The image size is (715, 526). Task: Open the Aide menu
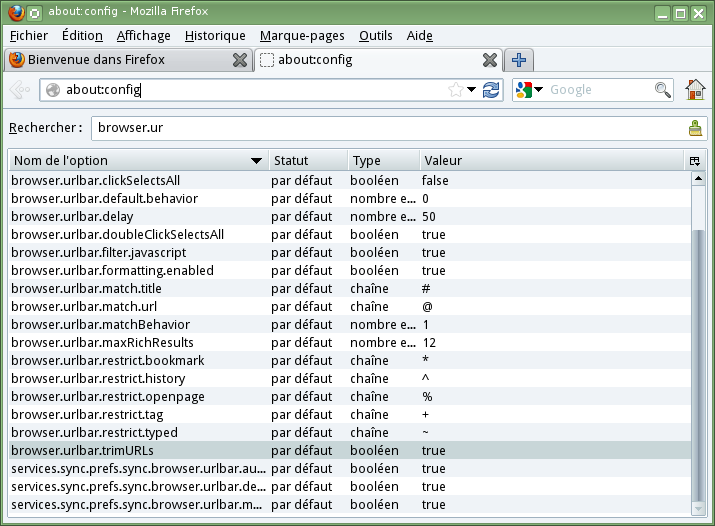tap(420, 36)
